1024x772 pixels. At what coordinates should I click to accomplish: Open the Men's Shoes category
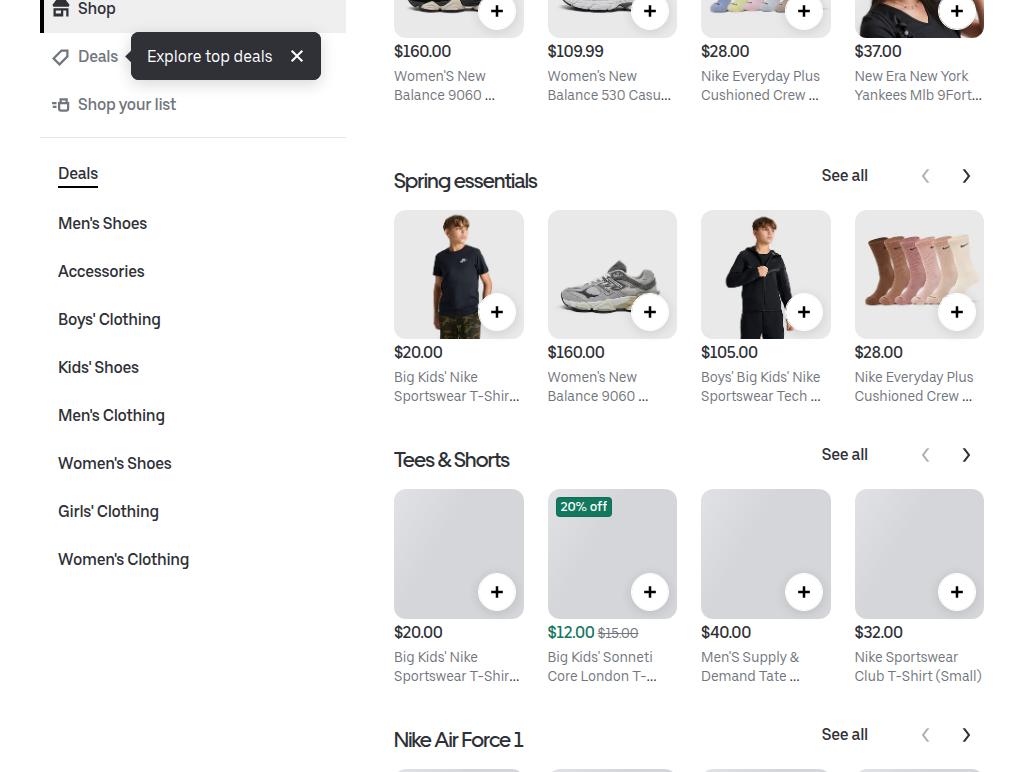103,223
